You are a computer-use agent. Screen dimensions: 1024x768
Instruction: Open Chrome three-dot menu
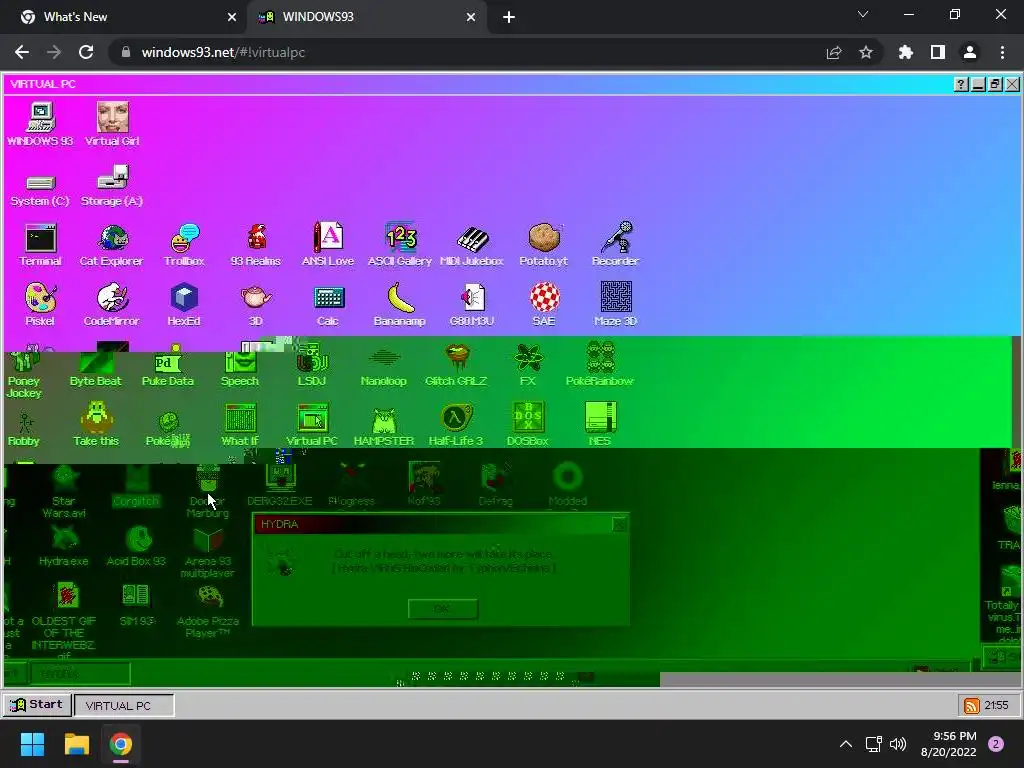point(1002,52)
